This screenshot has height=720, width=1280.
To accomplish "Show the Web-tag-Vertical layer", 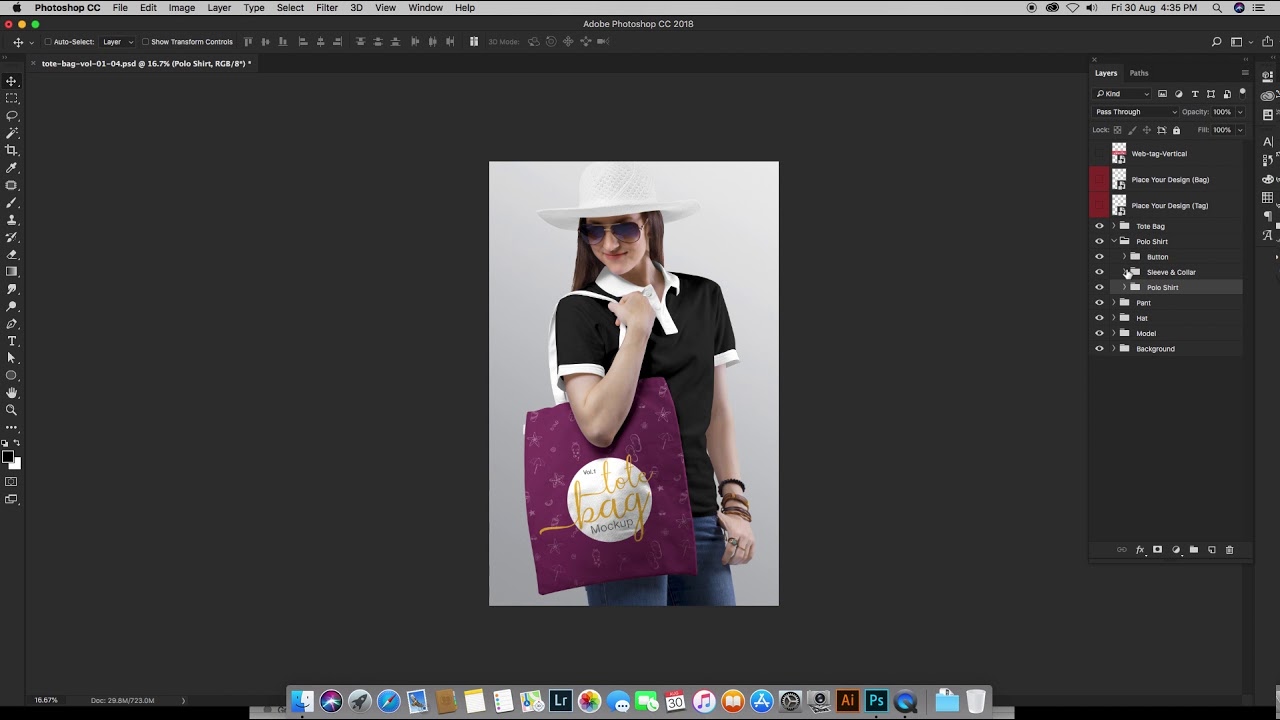I will (x=1100, y=154).
